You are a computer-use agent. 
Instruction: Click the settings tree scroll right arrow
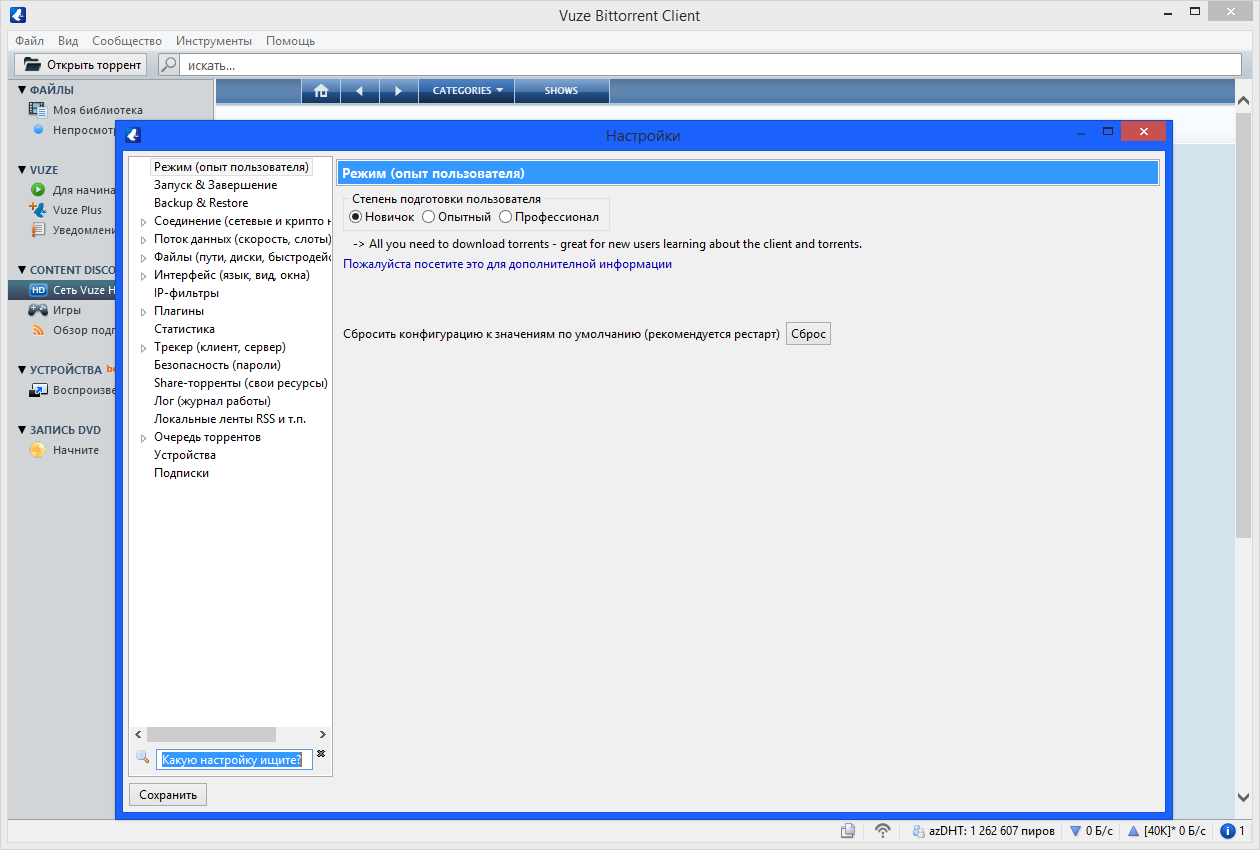(x=322, y=734)
